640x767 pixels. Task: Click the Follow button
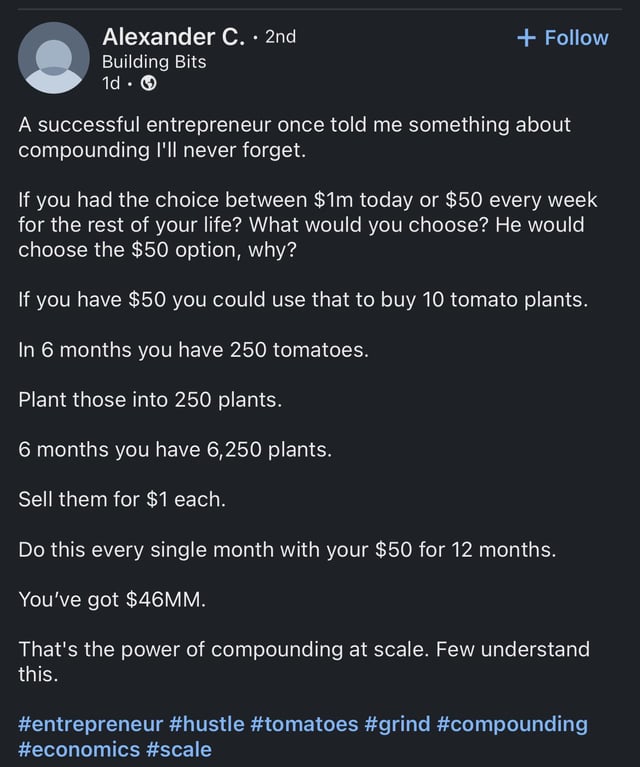click(563, 38)
